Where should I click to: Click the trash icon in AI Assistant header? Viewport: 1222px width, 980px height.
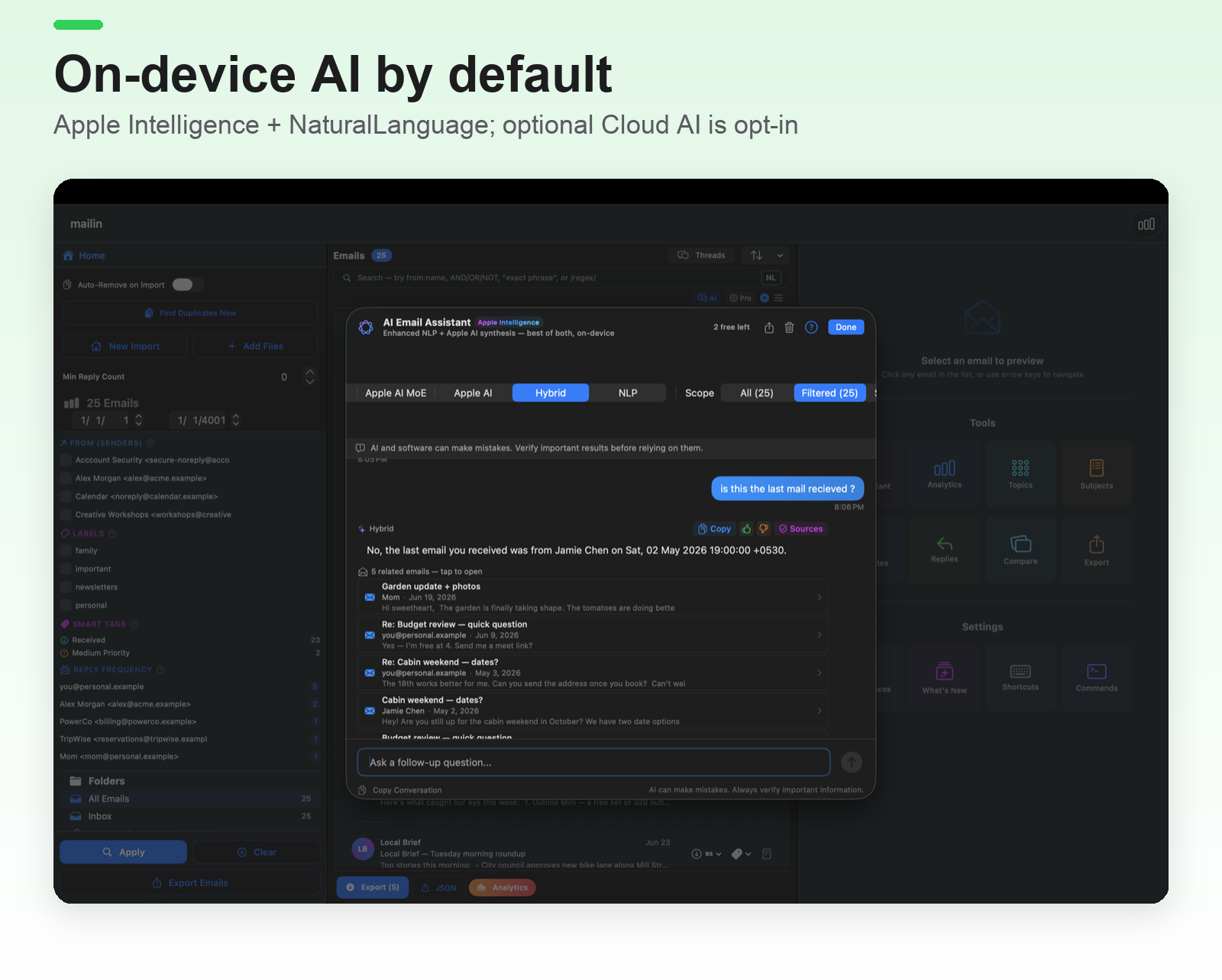point(789,328)
